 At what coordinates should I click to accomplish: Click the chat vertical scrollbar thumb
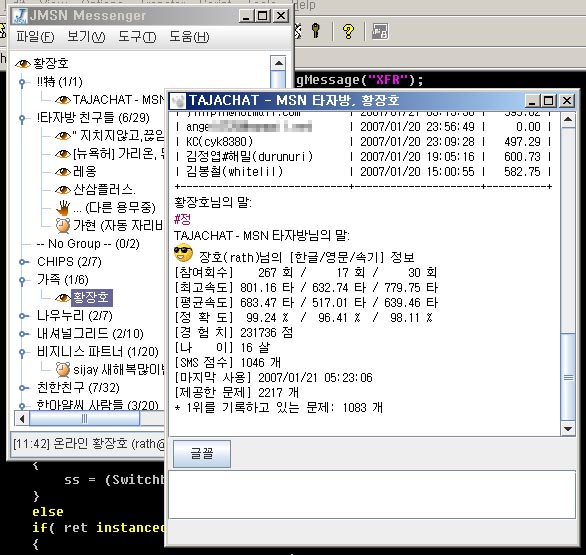pos(568,377)
